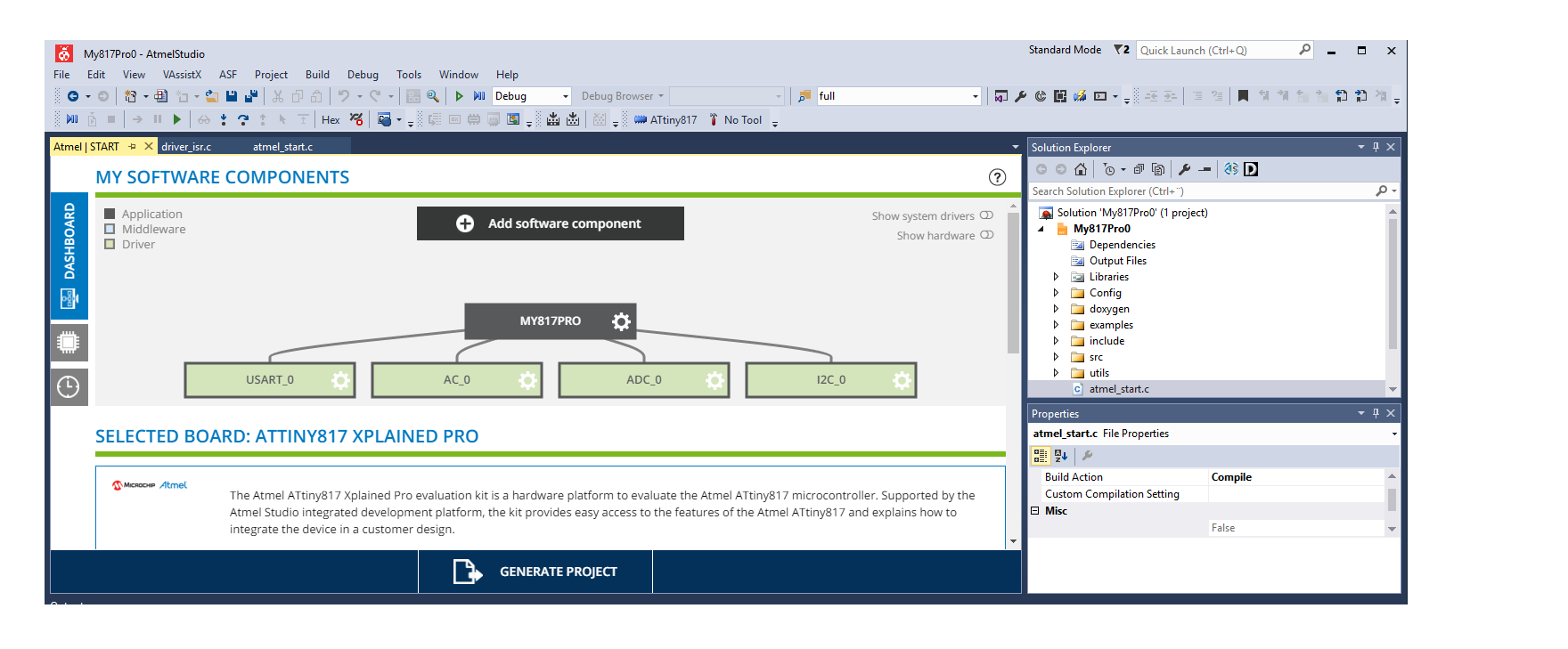Open the help question mark icon

coord(997,177)
